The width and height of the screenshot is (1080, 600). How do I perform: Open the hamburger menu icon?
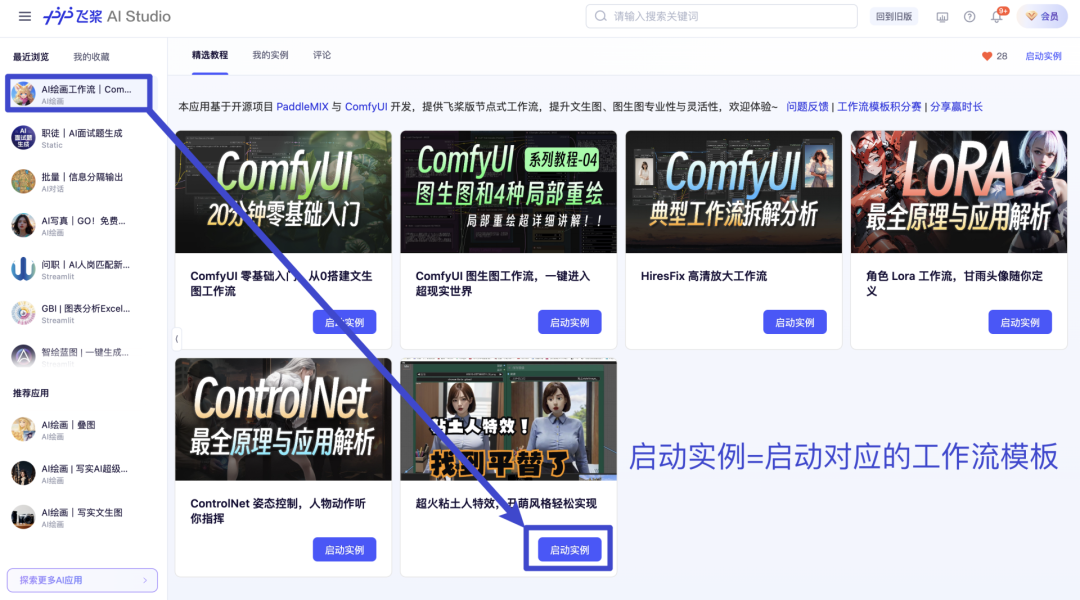(x=25, y=16)
